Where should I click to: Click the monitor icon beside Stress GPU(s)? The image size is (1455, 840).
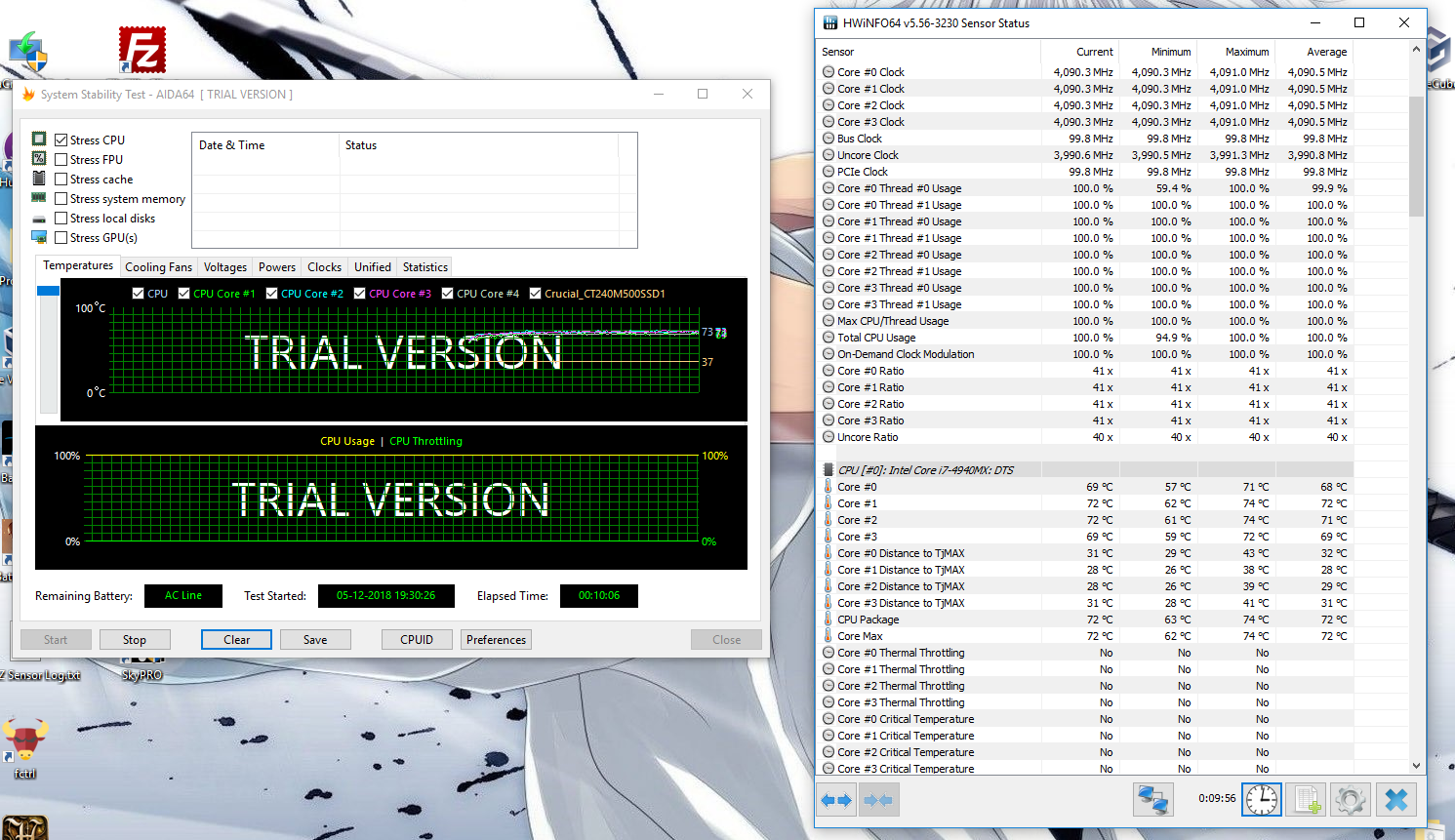tap(39, 237)
